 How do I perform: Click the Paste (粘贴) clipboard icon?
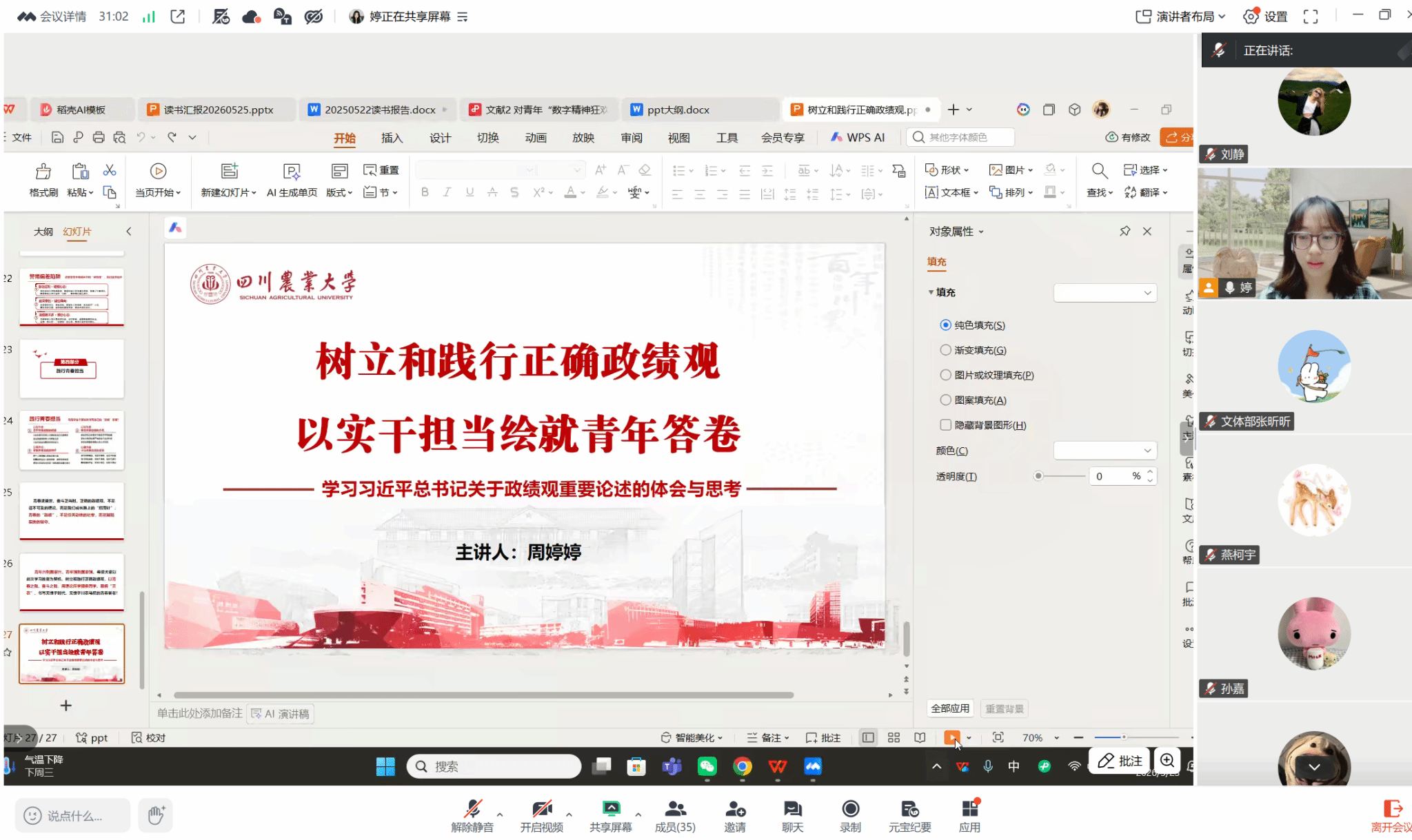point(80,172)
